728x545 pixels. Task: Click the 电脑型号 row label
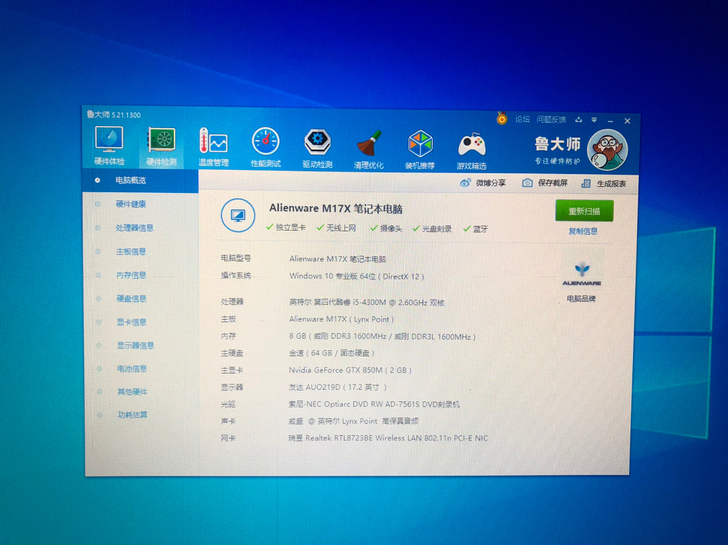(x=236, y=258)
